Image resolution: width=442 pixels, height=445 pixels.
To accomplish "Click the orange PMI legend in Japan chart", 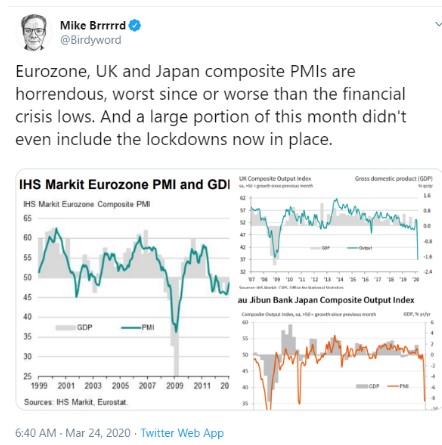I will [x=398, y=386].
